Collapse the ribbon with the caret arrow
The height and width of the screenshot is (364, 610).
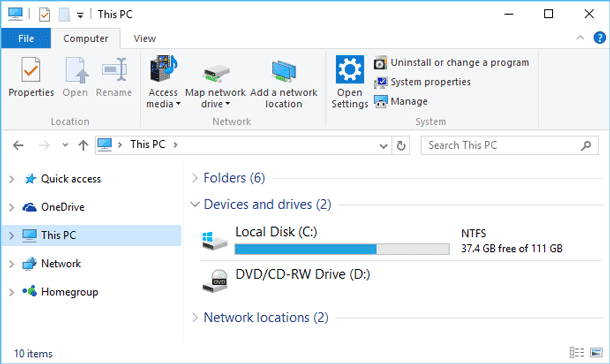pos(580,38)
